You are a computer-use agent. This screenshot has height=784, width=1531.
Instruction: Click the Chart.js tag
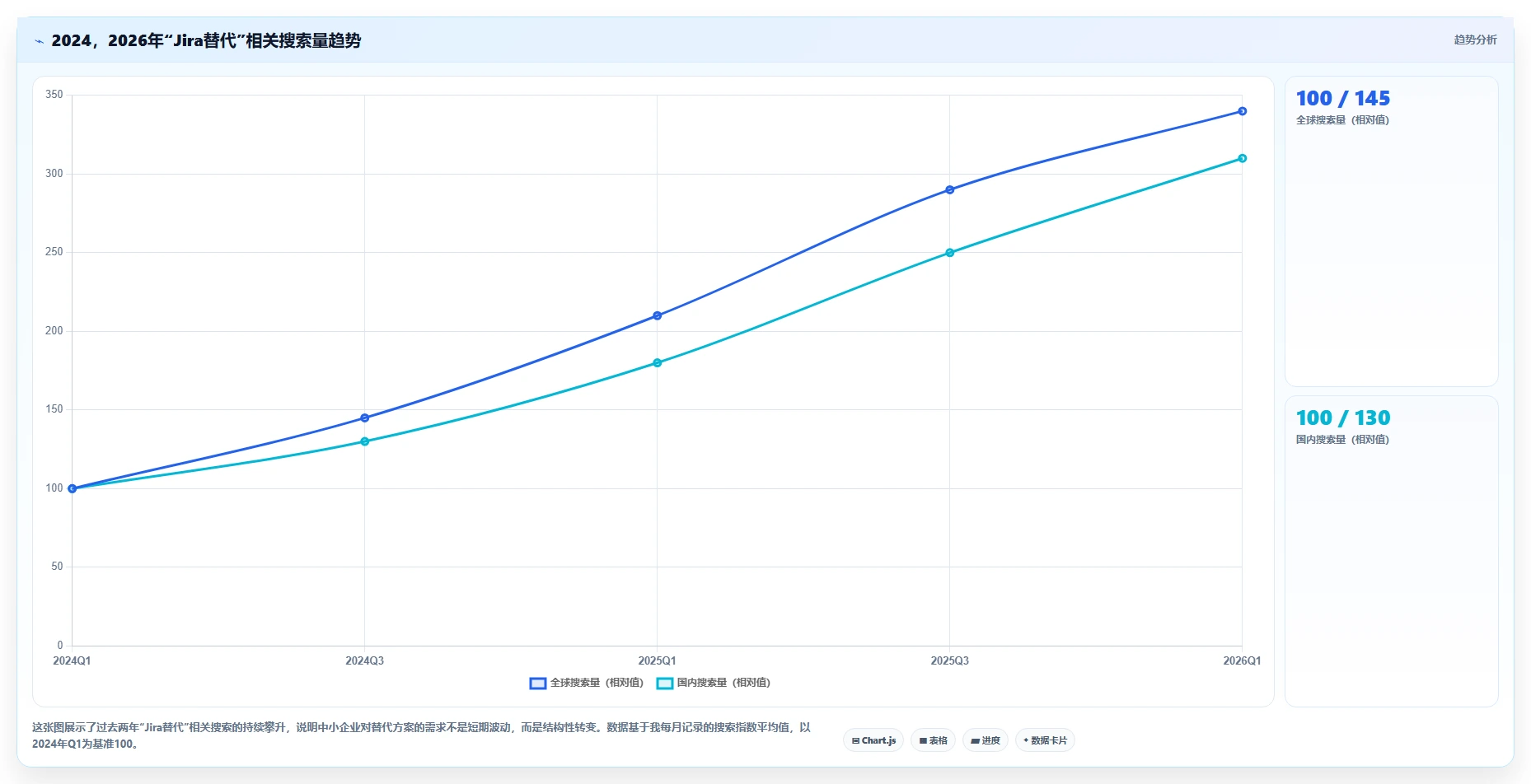tap(873, 740)
